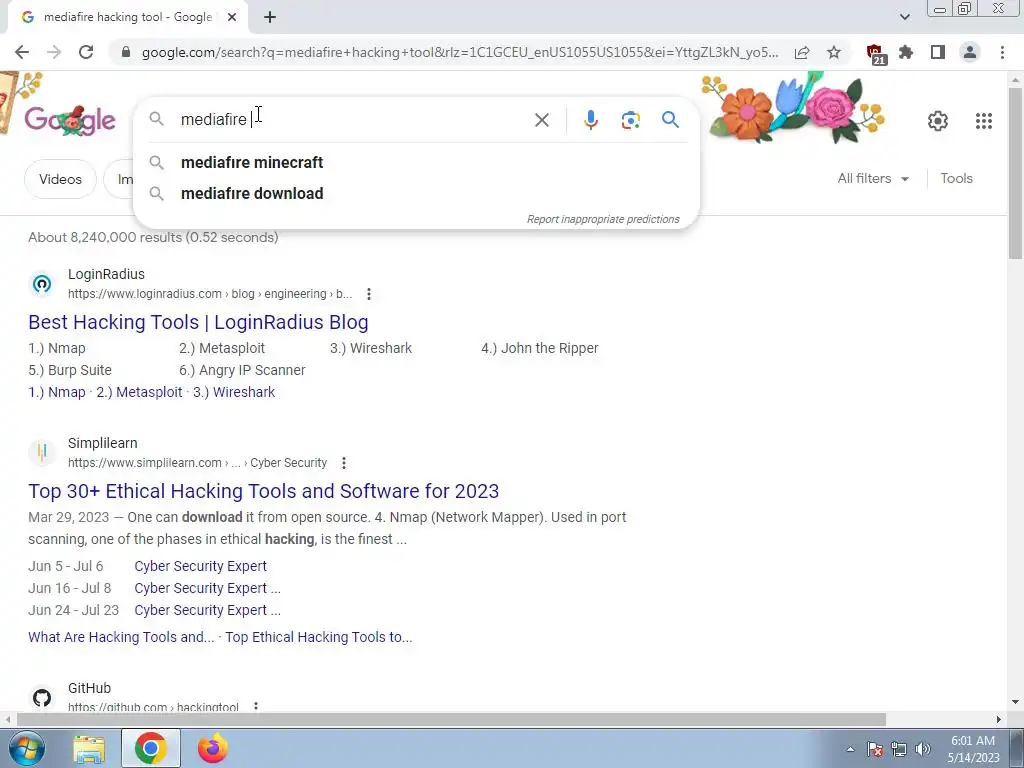Expand the All filters dropdown

[x=873, y=178]
